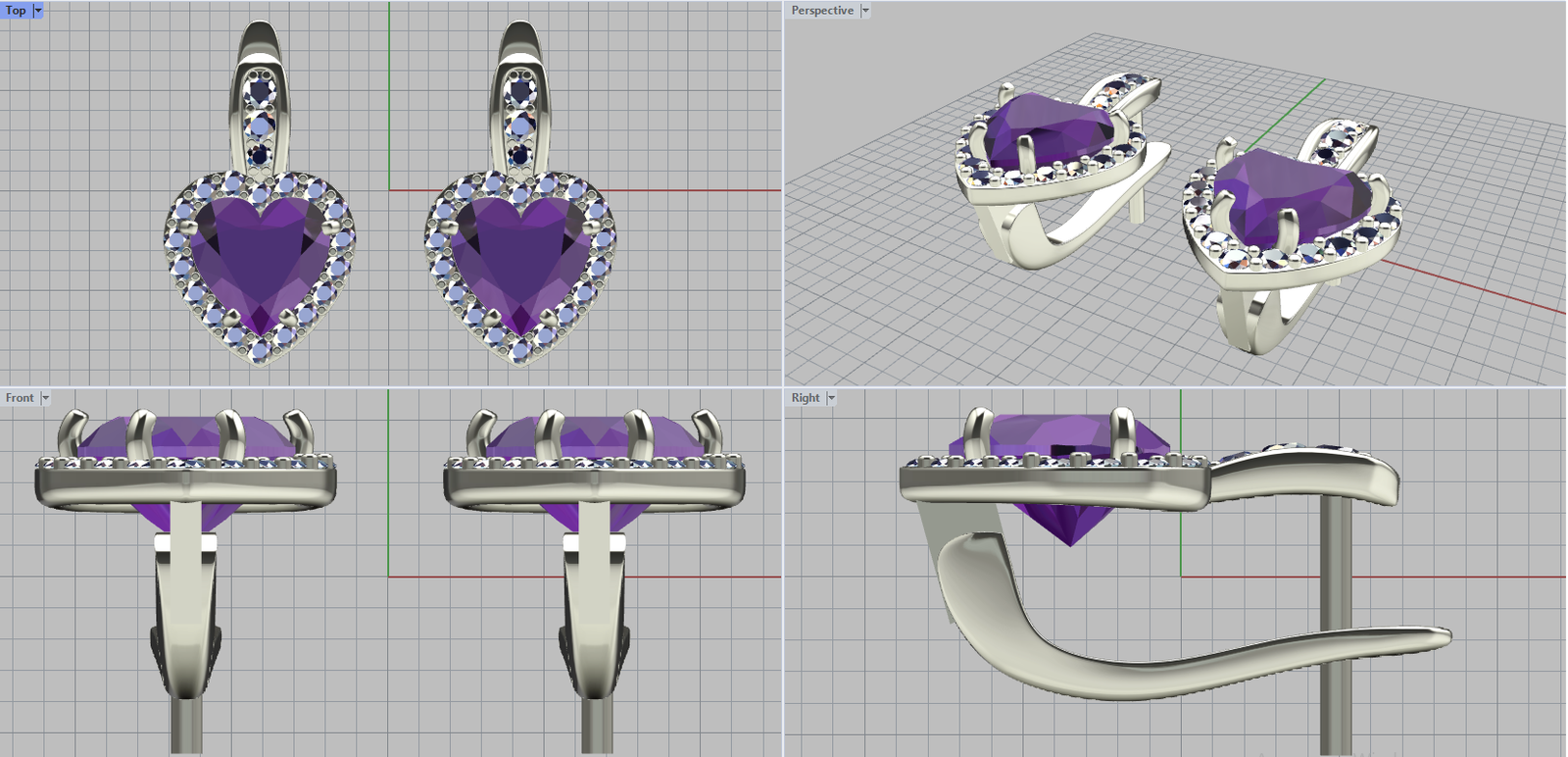Image resolution: width=1568 pixels, height=757 pixels.
Task: Activate the Top viewport title label
Action: point(16,11)
